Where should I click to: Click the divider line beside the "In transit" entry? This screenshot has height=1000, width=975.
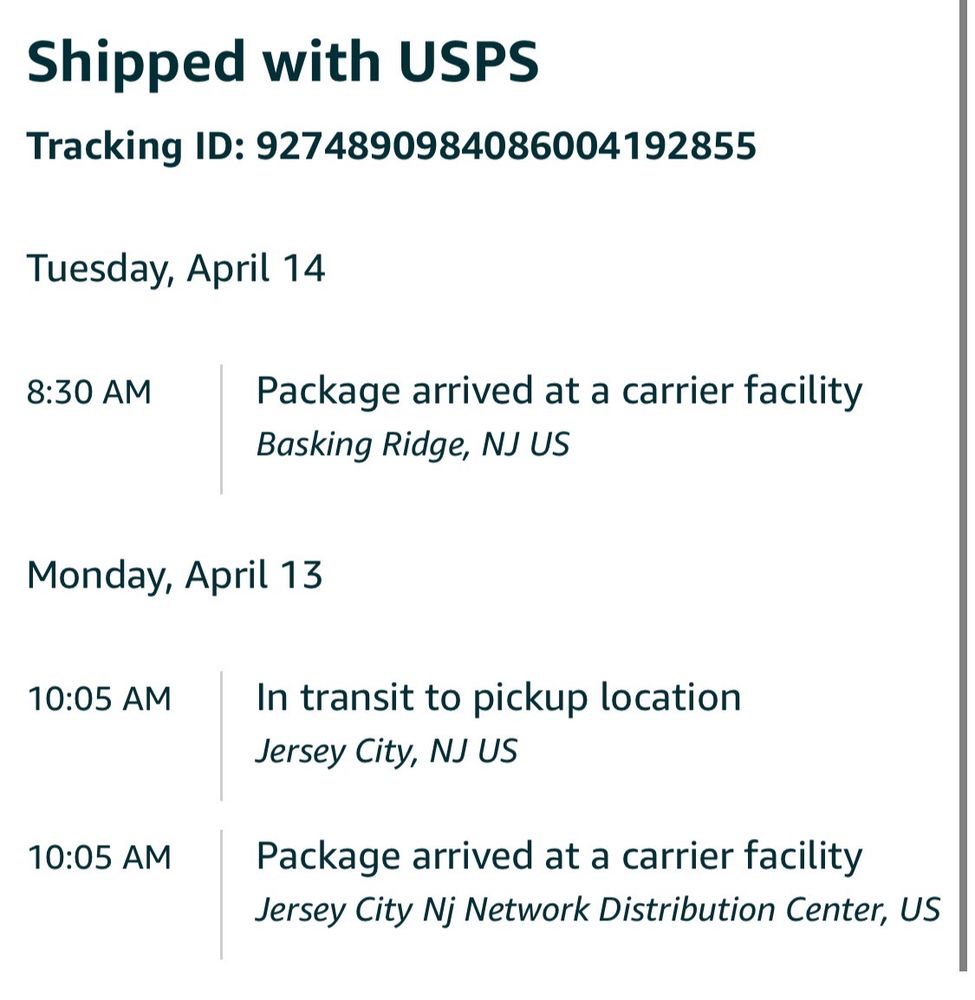coord(221,735)
